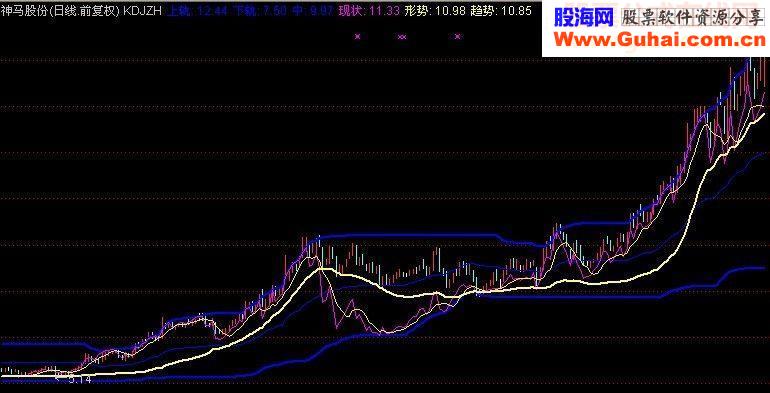The image size is (770, 393).
Task: Click the 上轨 12.44 value label
Action: point(198,11)
